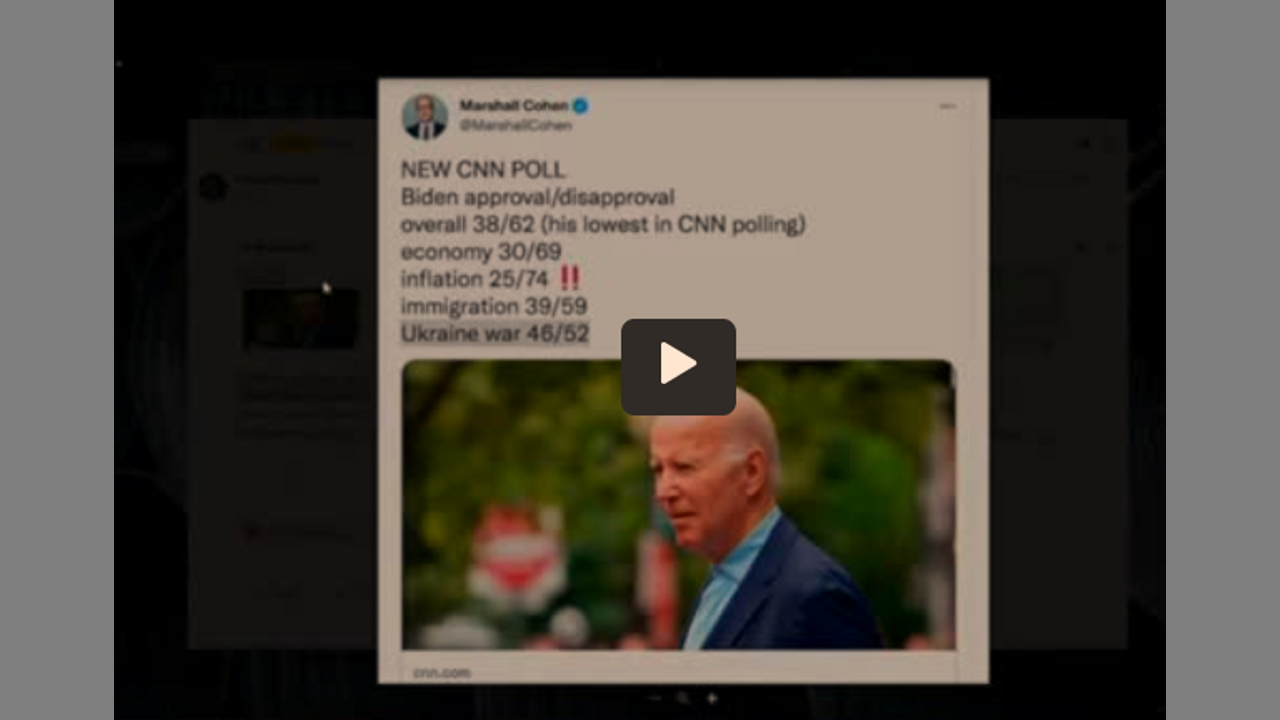Image resolution: width=1280 pixels, height=720 pixels.
Task: Follow the cnn.com link card
Action: (x=441, y=672)
